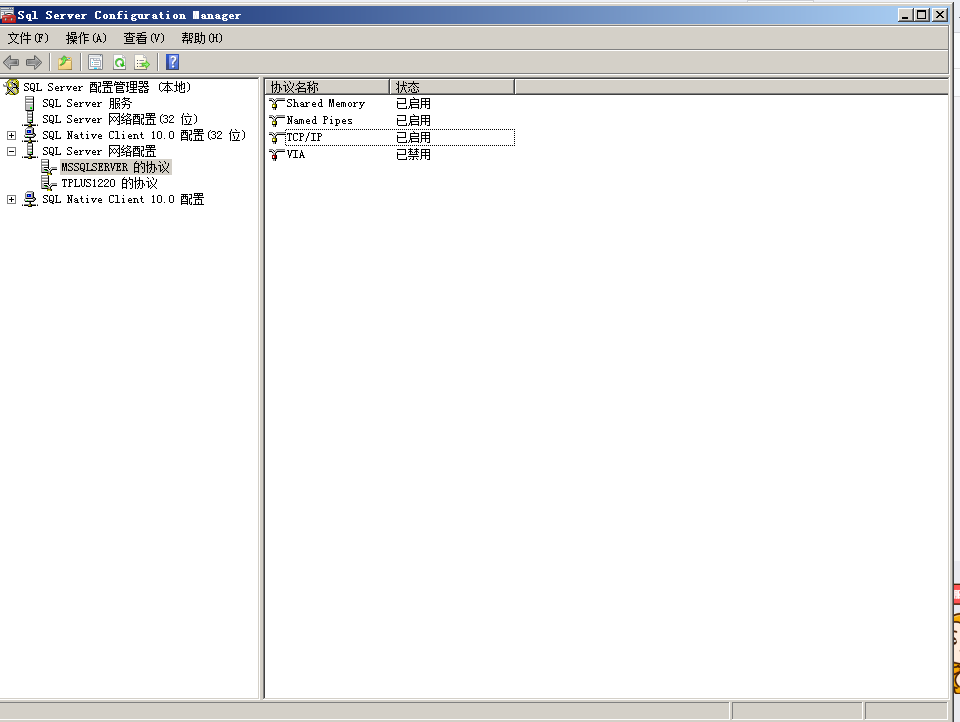Open the 操作(A) menu
Image resolution: width=960 pixels, height=722 pixels.
(86, 38)
